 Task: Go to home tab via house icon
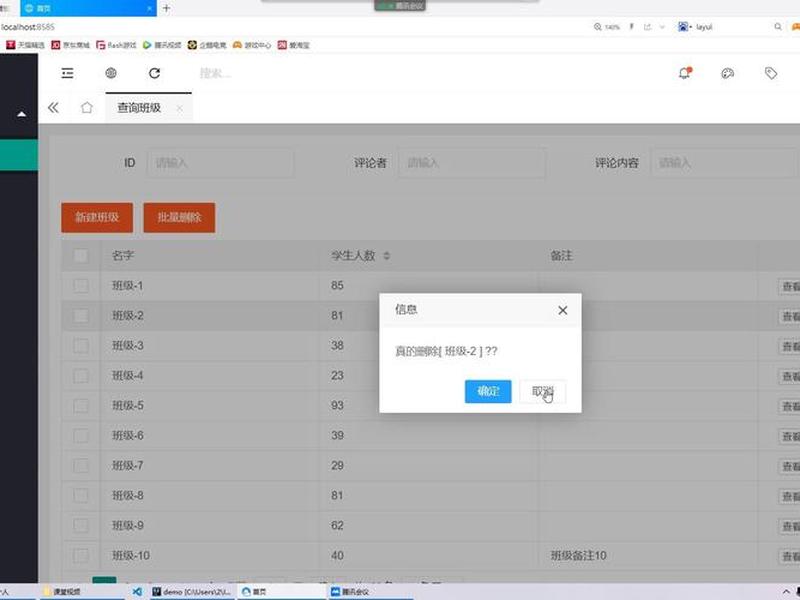point(87,108)
